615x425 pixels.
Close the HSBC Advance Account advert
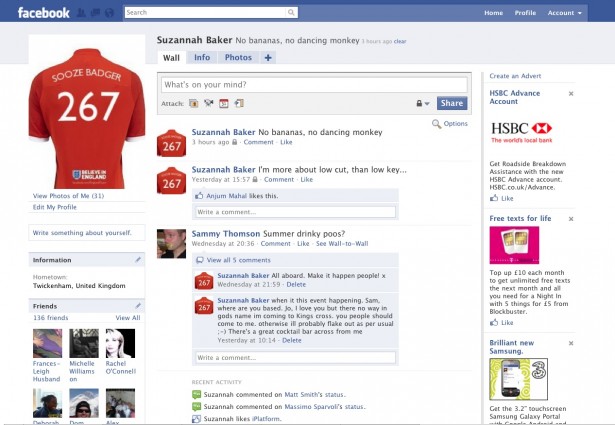point(571,93)
